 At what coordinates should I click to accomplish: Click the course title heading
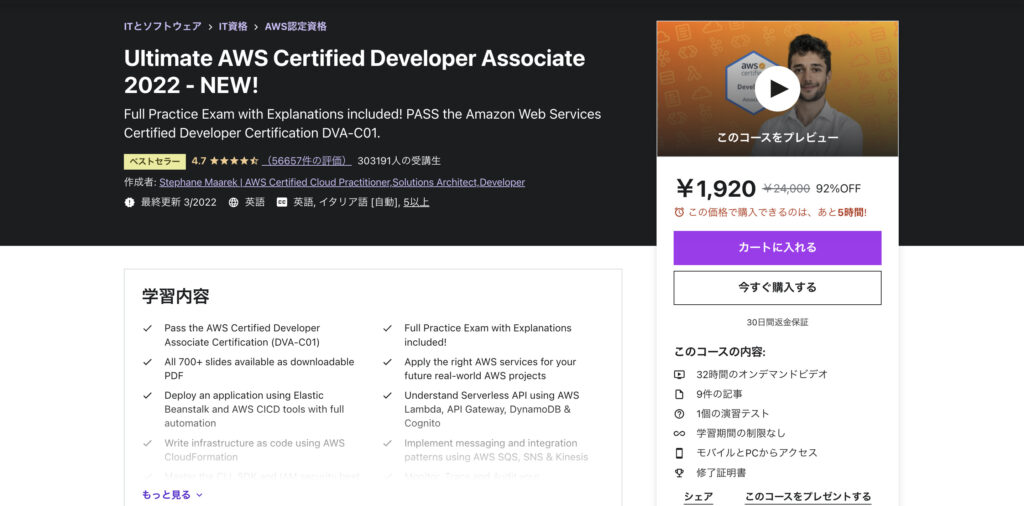(x=355, y=72)
